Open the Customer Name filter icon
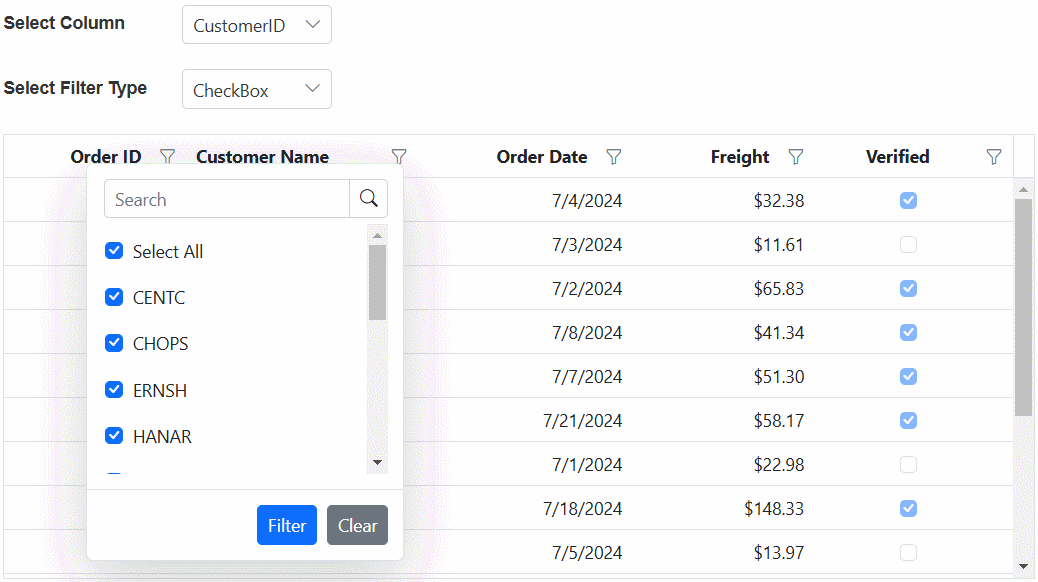This screenshot has height=582, width=1038. pos(399,157)
